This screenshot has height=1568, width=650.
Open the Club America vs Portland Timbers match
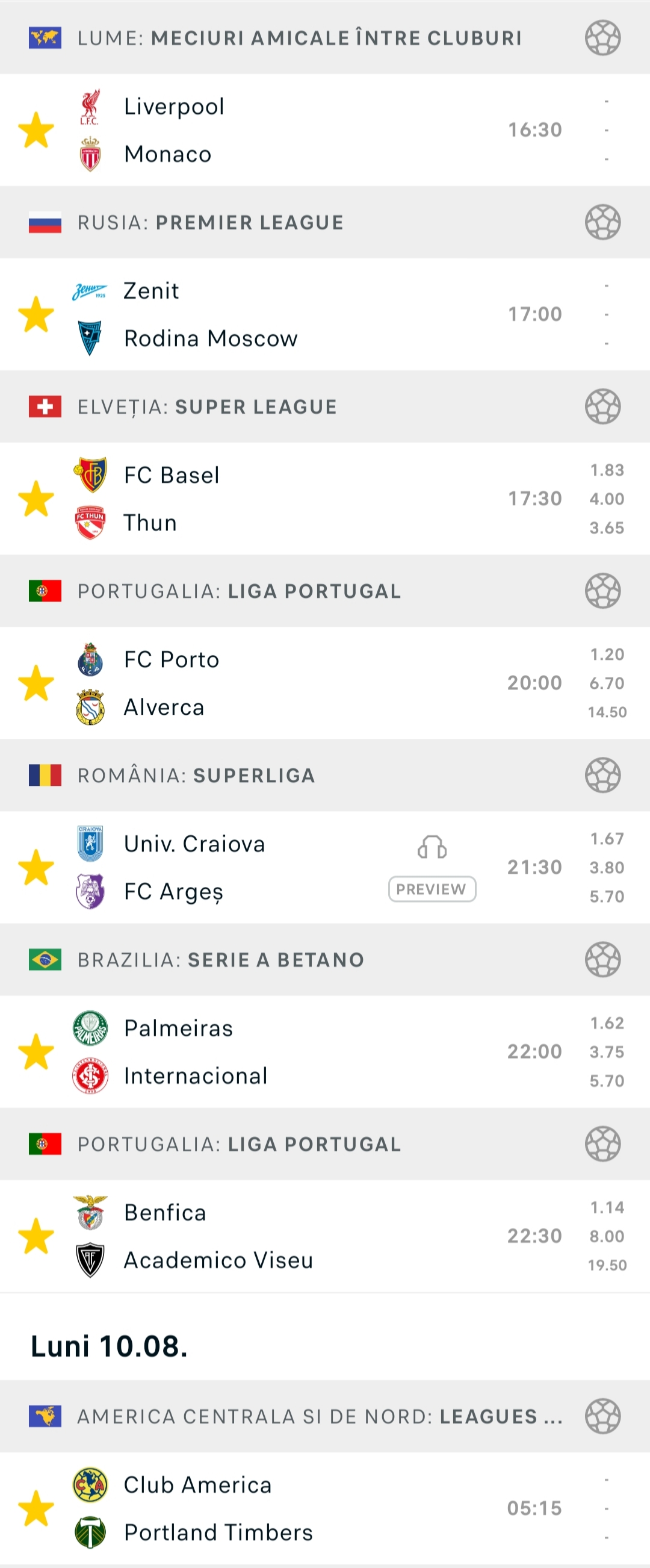pos(325,1508)
